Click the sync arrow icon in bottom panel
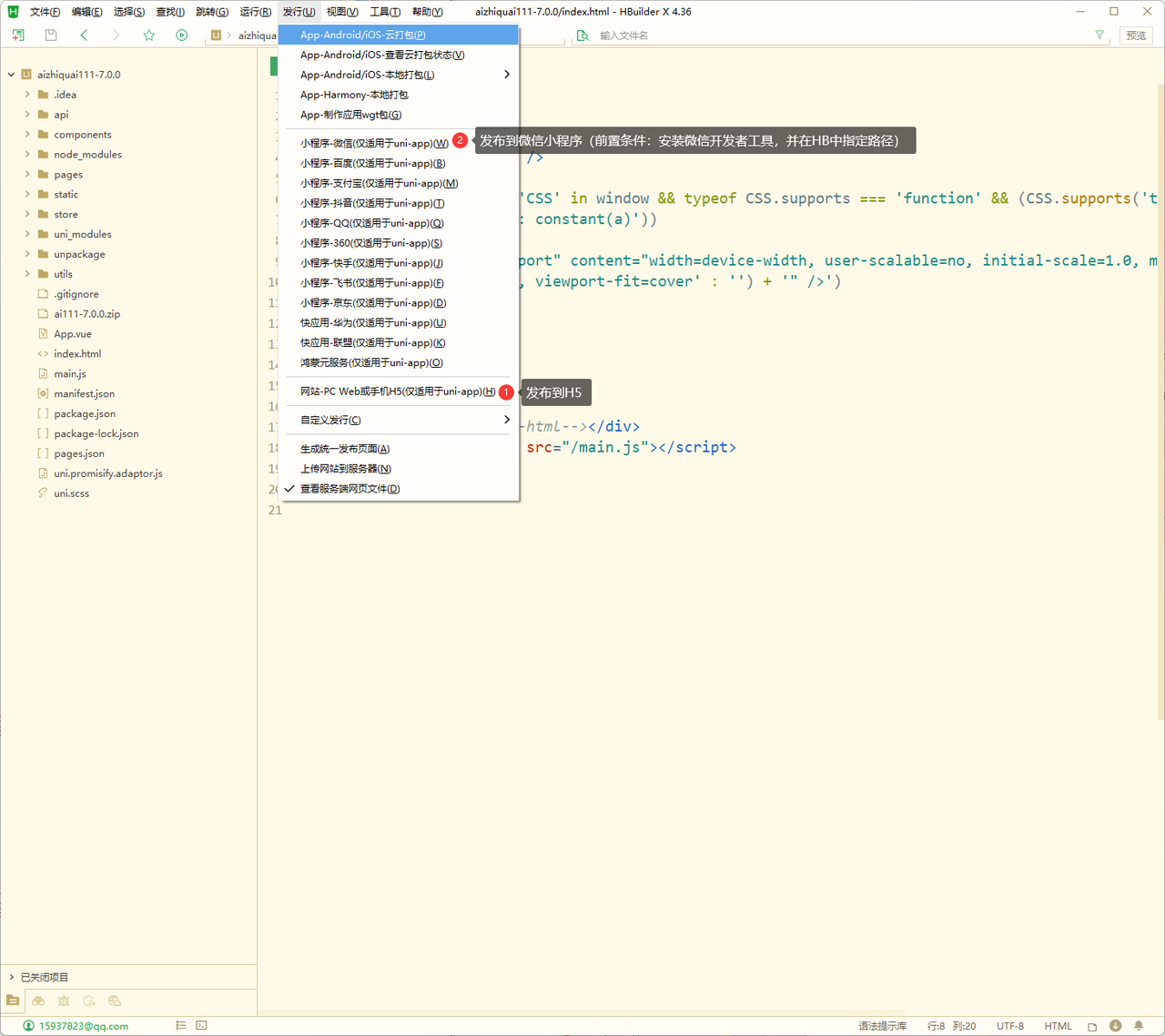 pyautogui.click(x=89, y=1000)
